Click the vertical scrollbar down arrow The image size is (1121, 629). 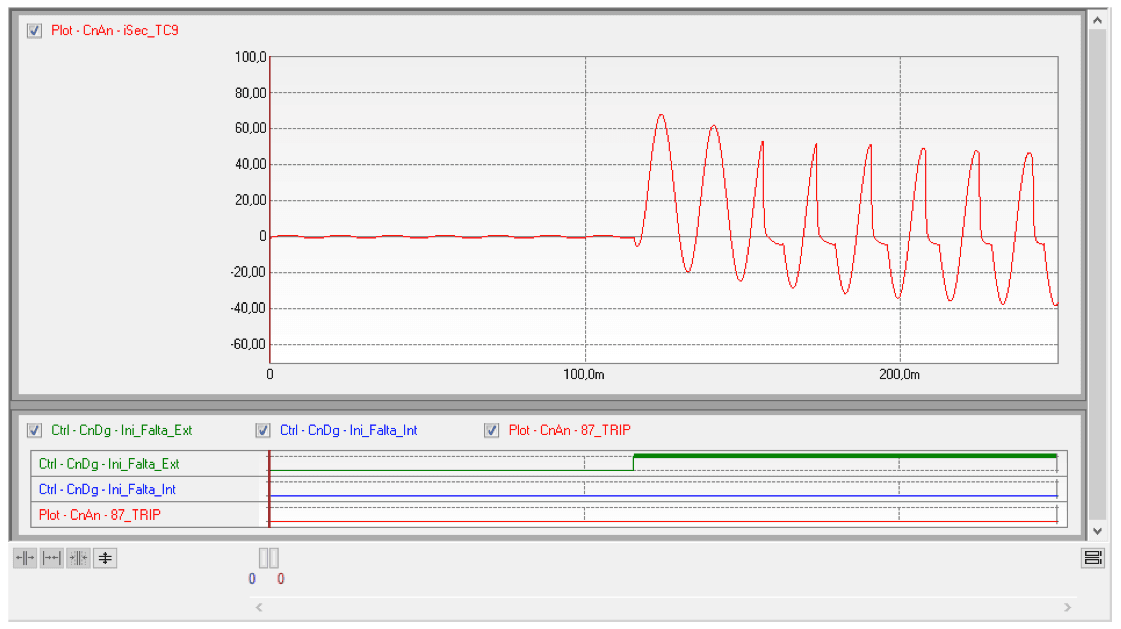coord(1097,531)
